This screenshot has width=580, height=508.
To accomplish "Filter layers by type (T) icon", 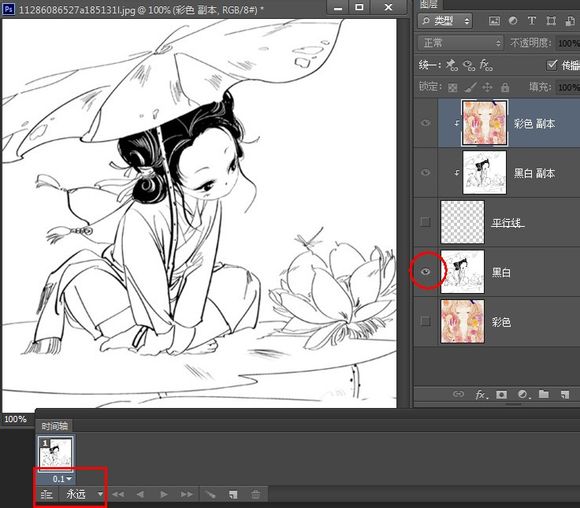I will [x=532, y=21].
